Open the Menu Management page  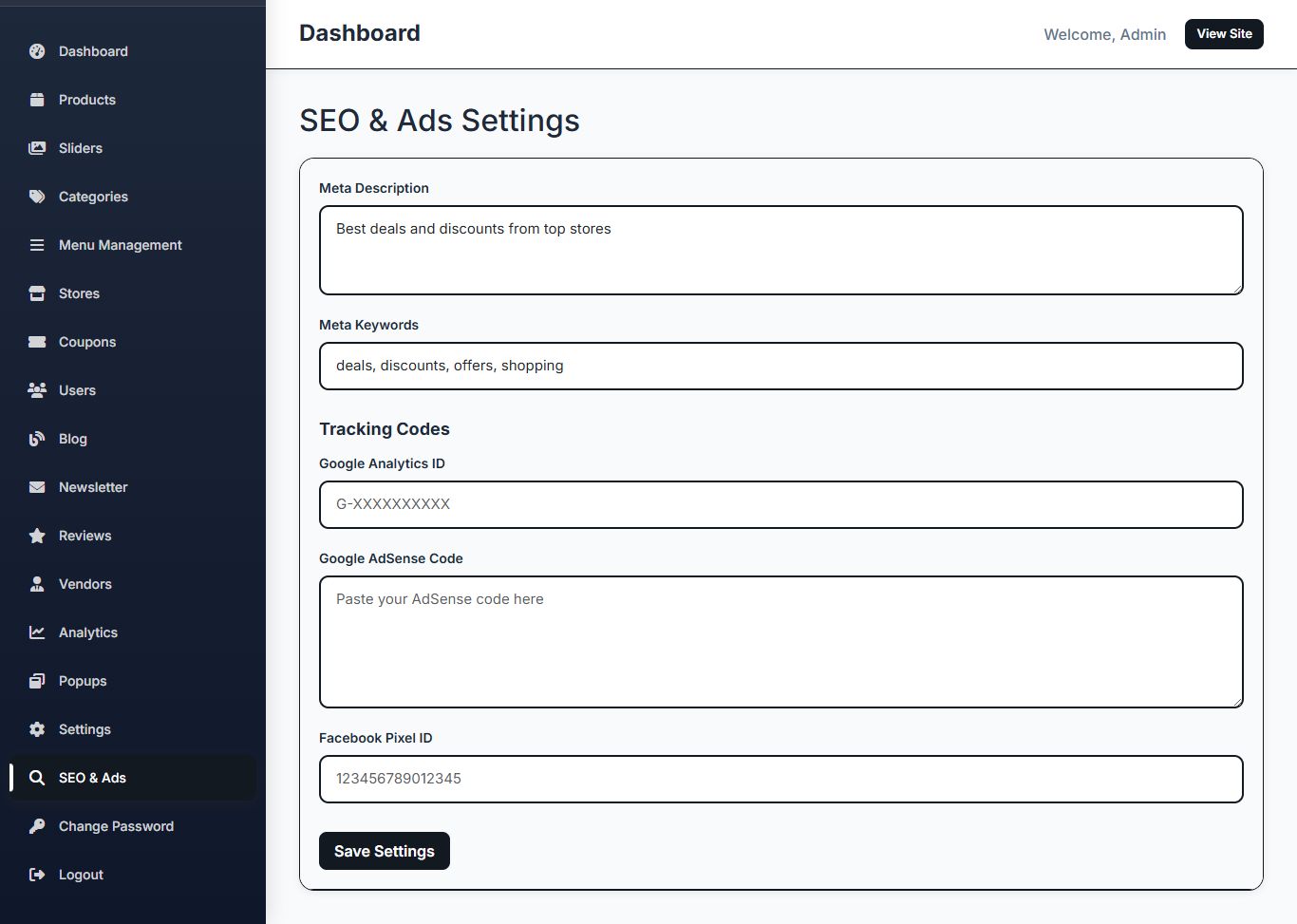pos(120,245)
